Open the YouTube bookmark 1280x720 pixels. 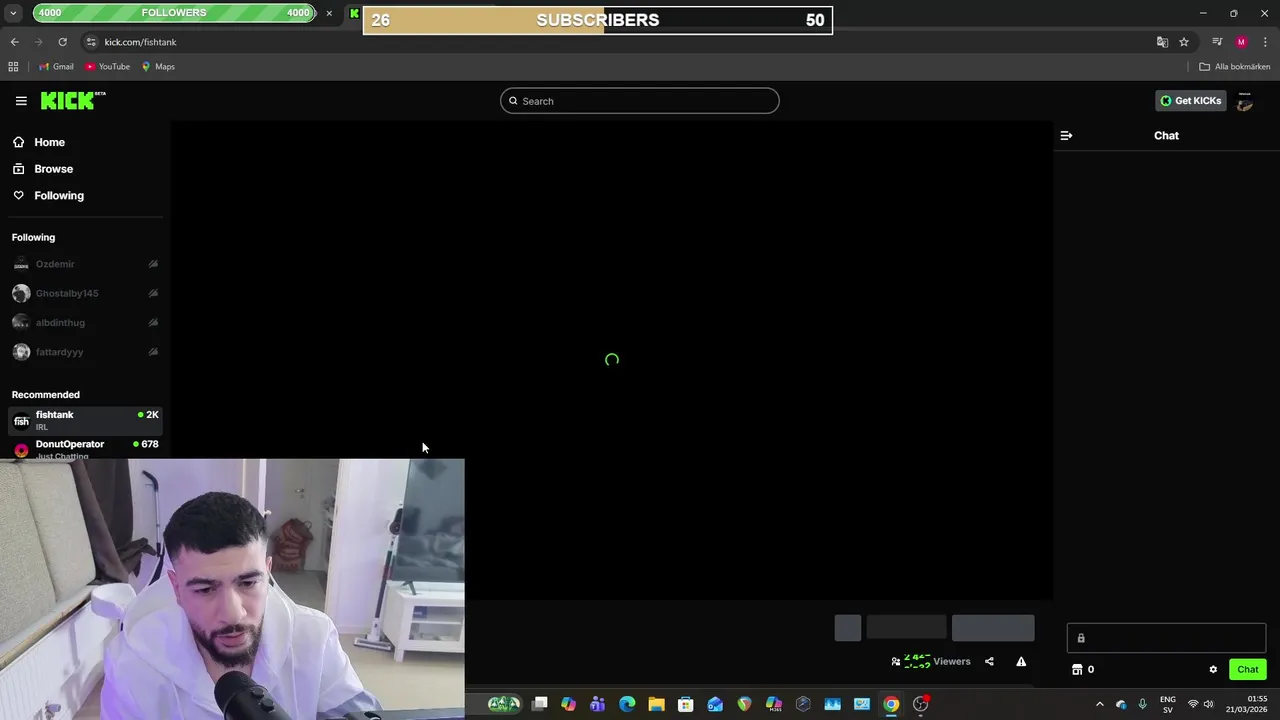pyautogui.click(x=107, y=67)
